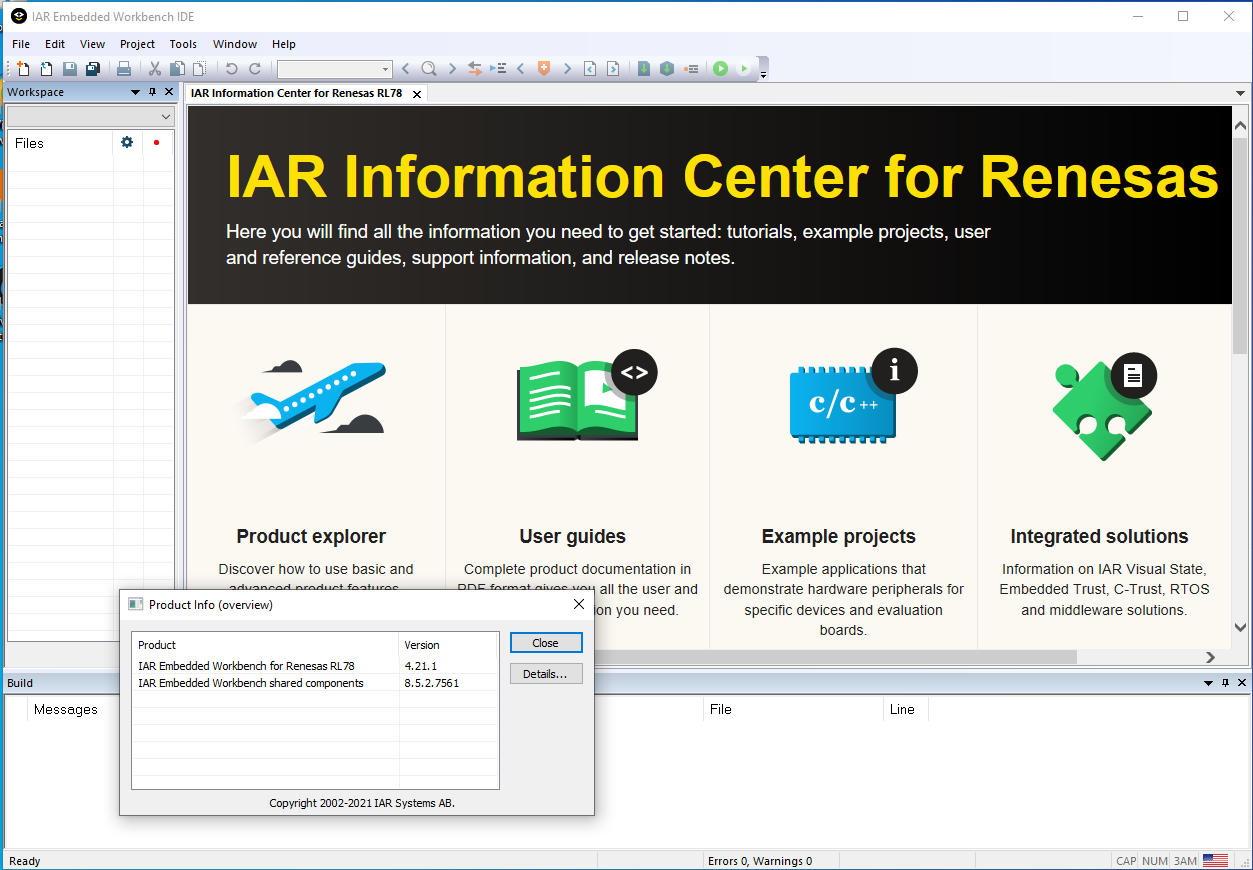Image resolution: width=1253 pixels, height=870 pixels.
Task: Click the Files column header in Workspace
Action: click(60, 143)
